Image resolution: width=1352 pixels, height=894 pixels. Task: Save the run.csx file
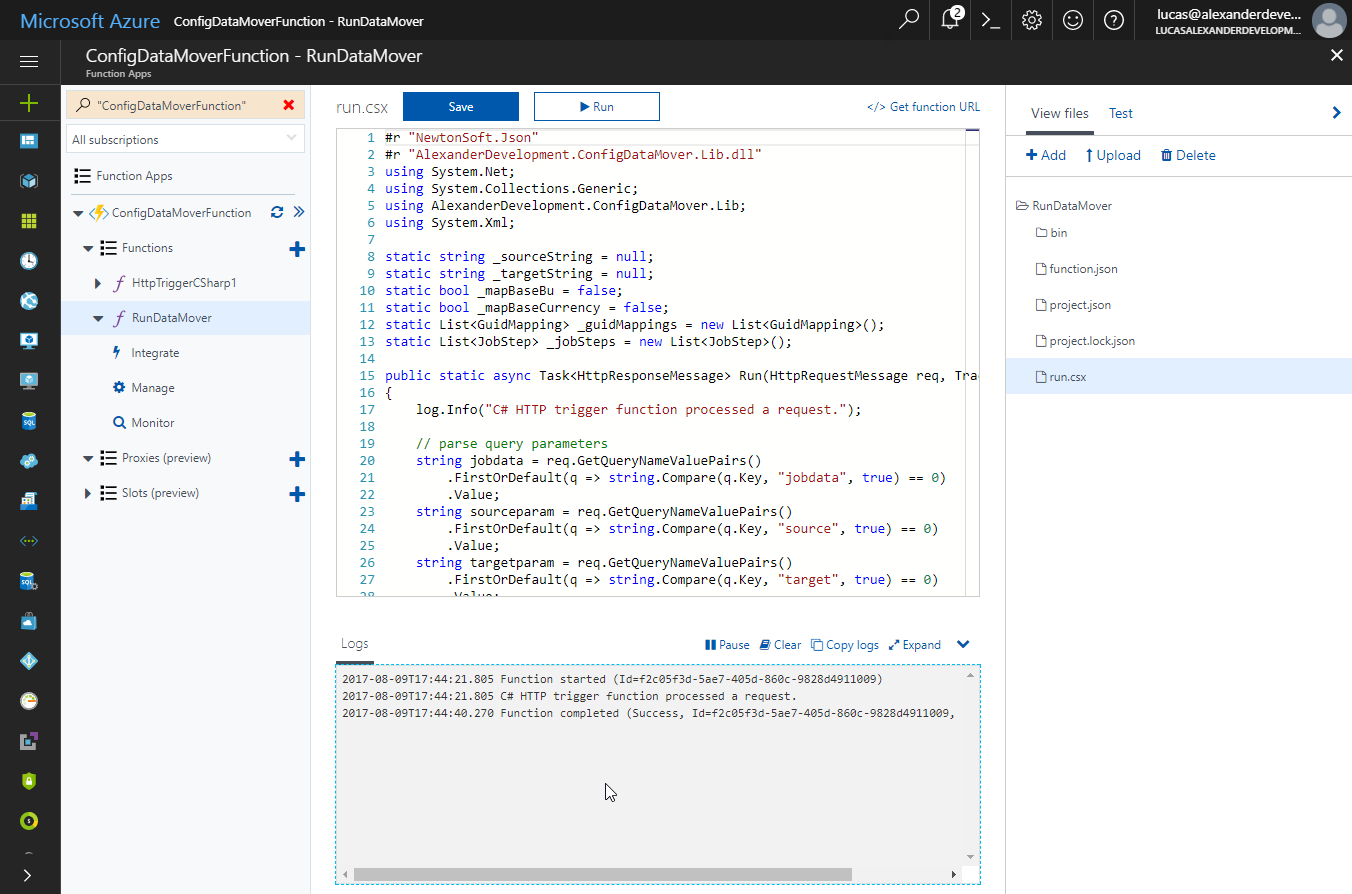[461, 107]
